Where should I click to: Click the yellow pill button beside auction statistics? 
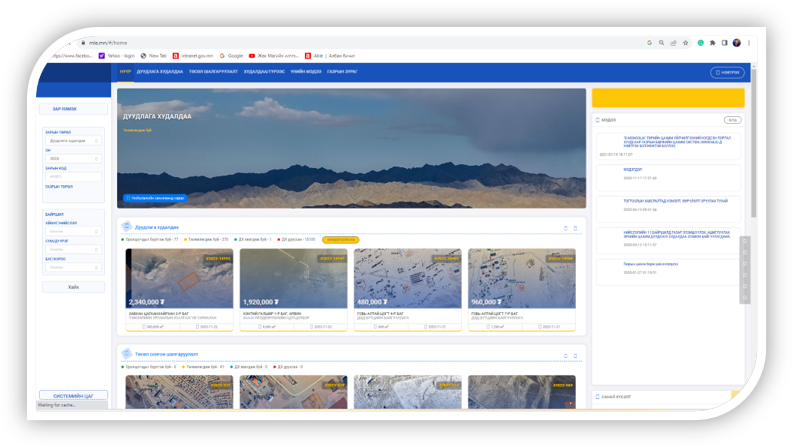pyautogui.click(x=340, y=240)
